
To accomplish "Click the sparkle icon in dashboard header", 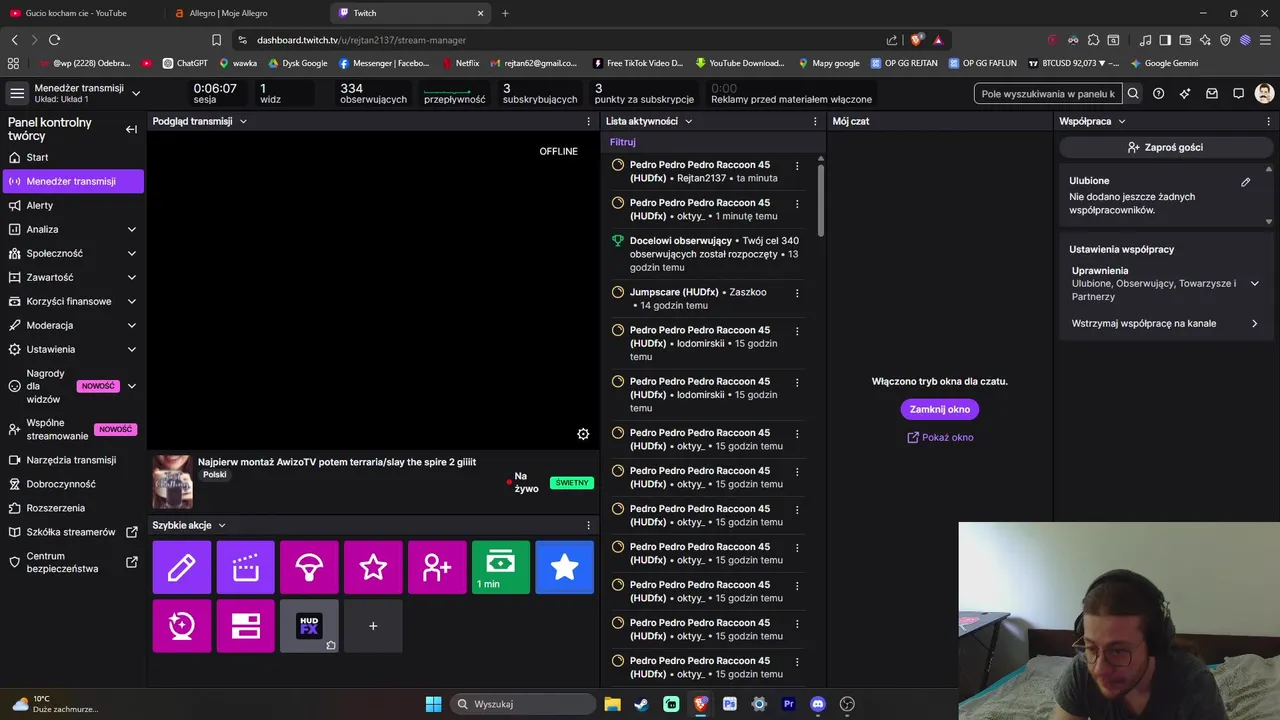I will click(x=1185, y=93).
